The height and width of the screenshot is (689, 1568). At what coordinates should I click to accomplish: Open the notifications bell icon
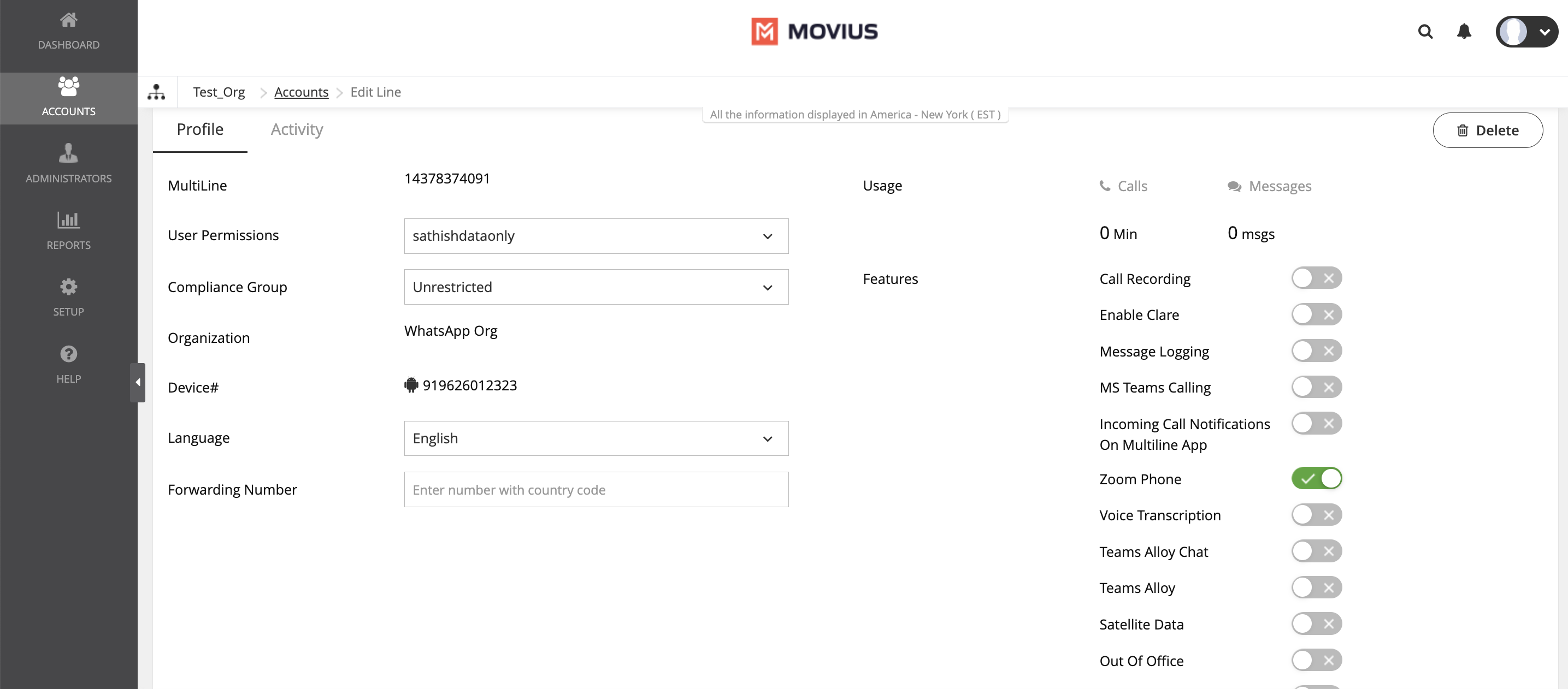[x=1463, y=32]
